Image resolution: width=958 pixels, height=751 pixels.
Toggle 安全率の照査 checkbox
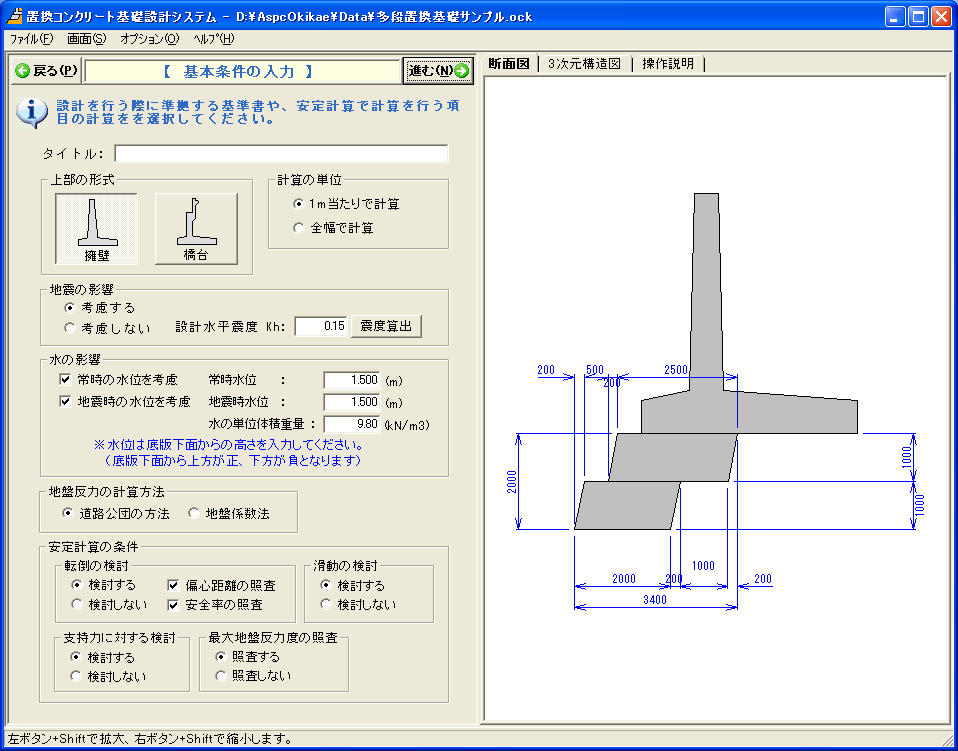click(174, 604)
